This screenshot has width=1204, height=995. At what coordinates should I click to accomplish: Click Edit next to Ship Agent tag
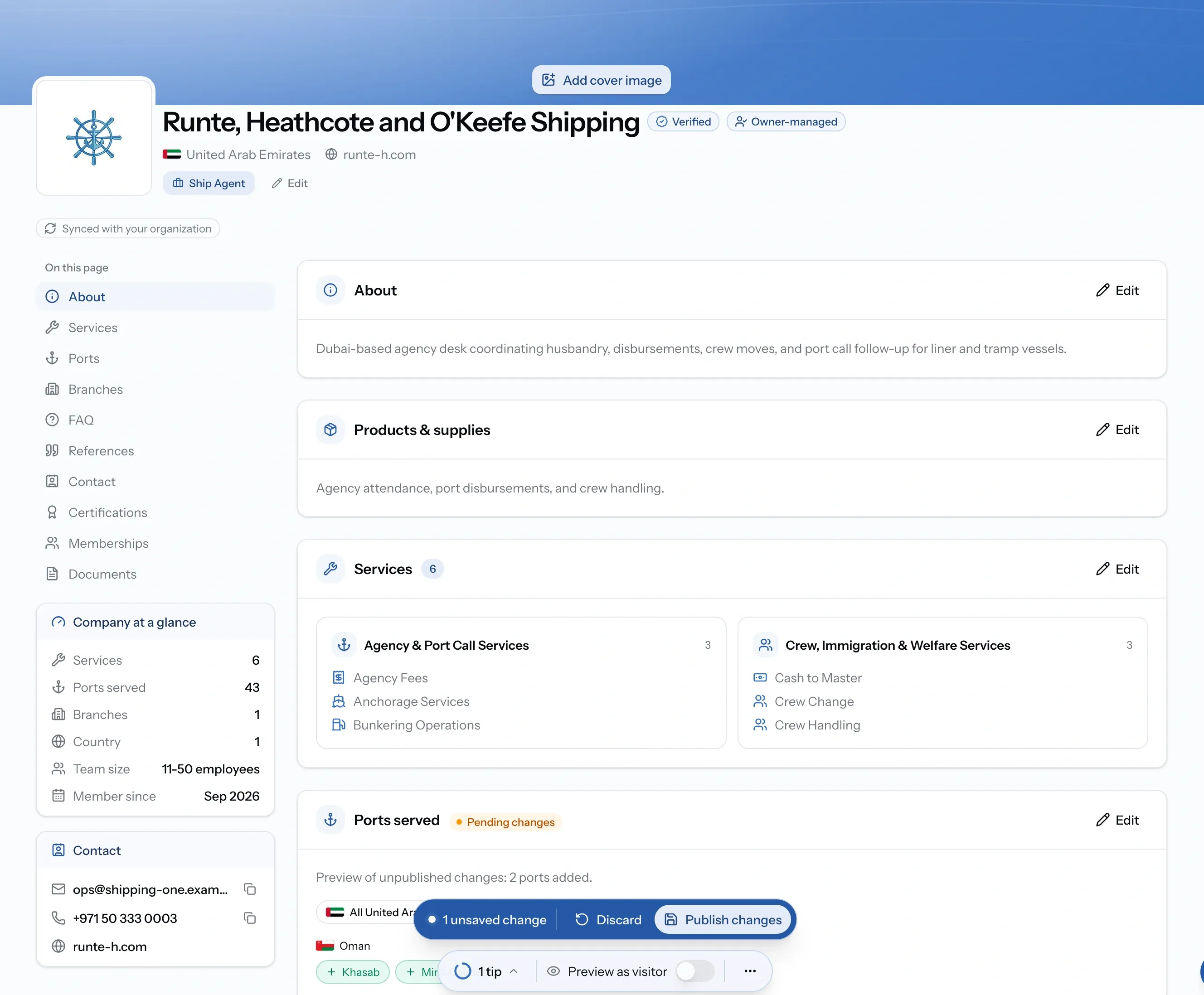point(290,183)
